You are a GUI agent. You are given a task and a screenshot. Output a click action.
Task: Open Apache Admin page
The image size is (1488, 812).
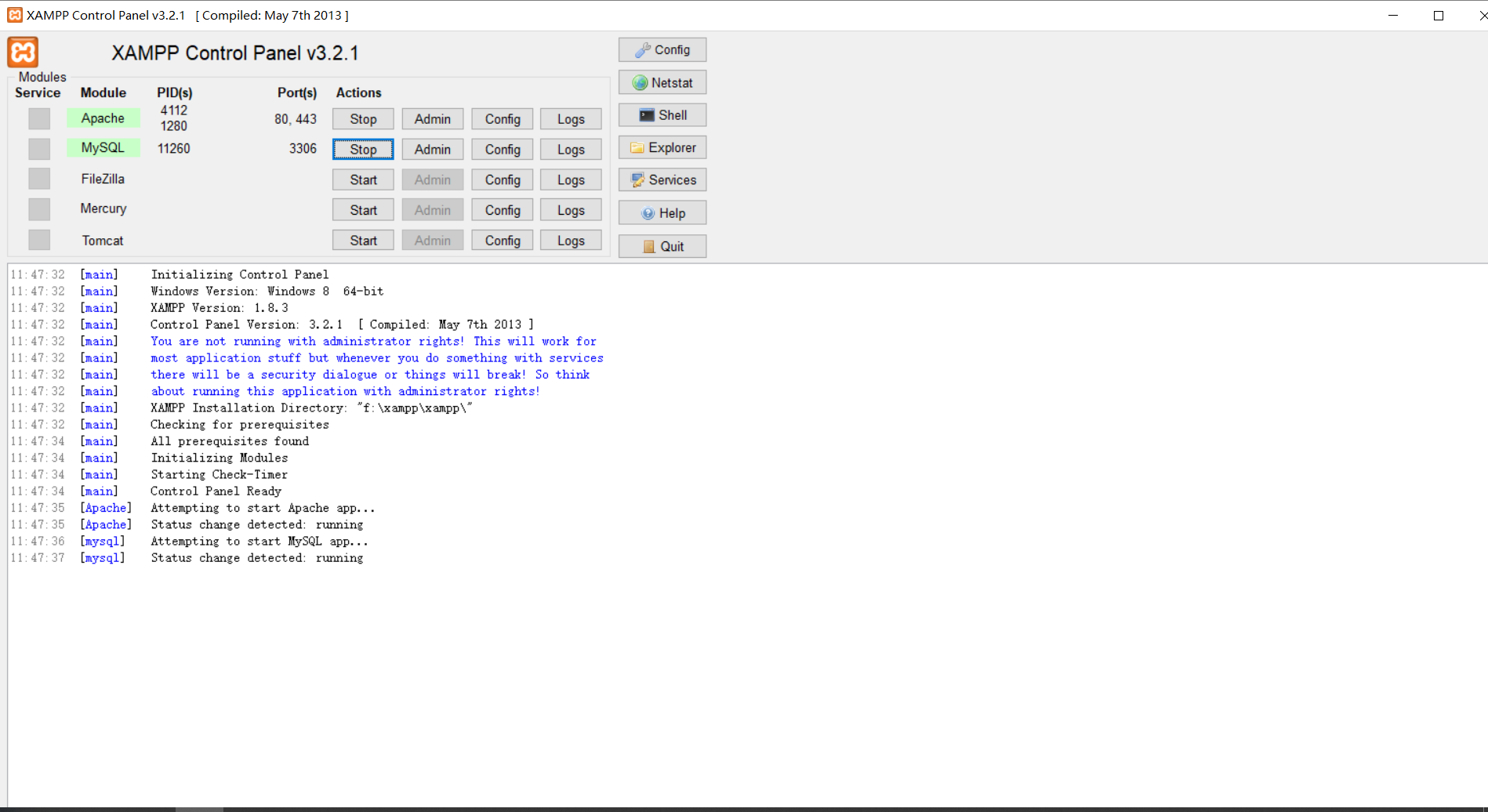click(433, 119)
